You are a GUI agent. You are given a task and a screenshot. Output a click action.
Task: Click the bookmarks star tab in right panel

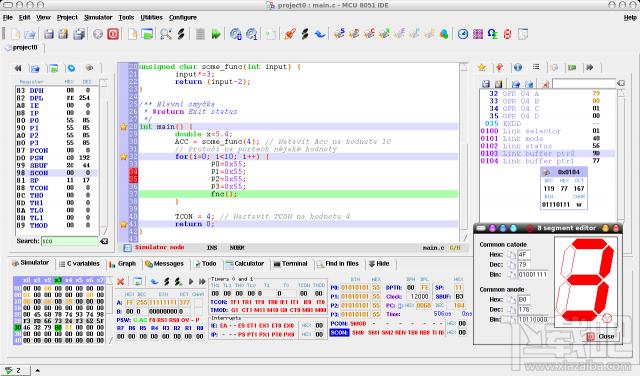click(x=482, y=67)
